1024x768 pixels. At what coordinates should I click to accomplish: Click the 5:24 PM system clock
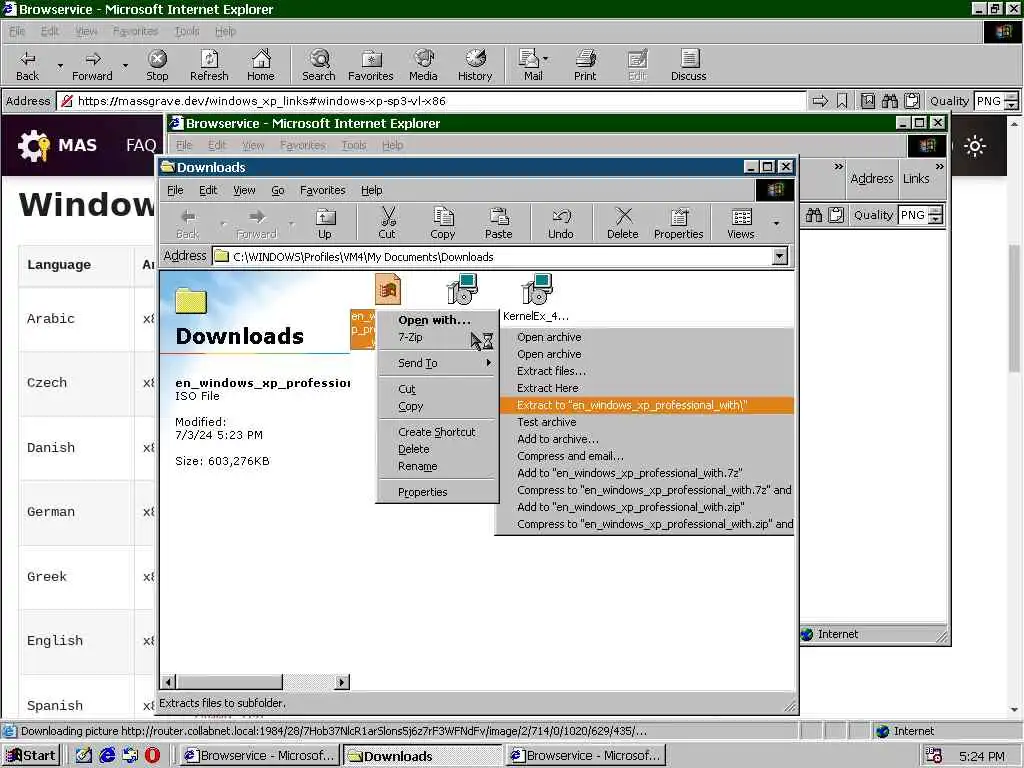click(982, 756)
